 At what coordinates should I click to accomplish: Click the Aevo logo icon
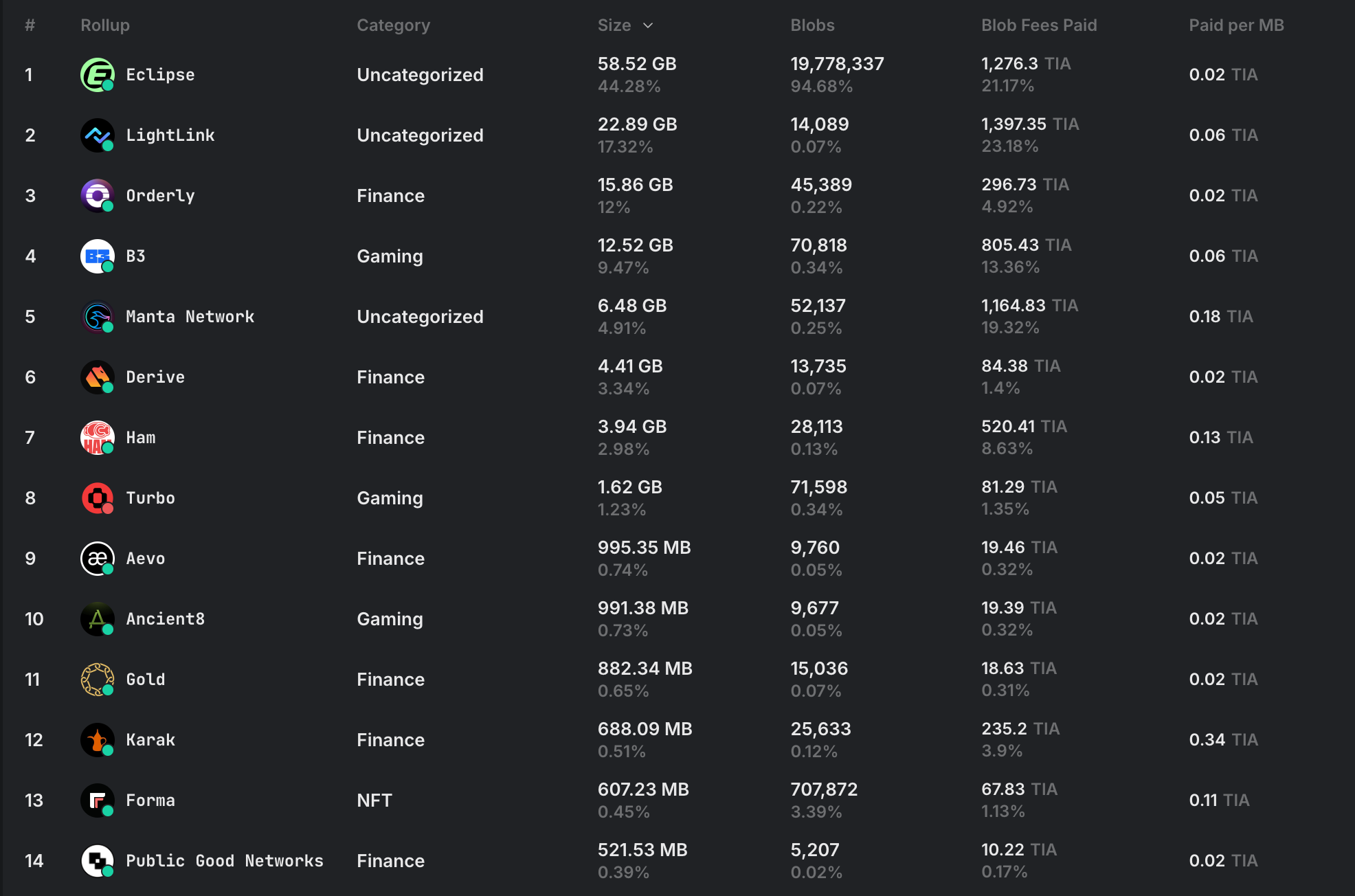[97, 559]
